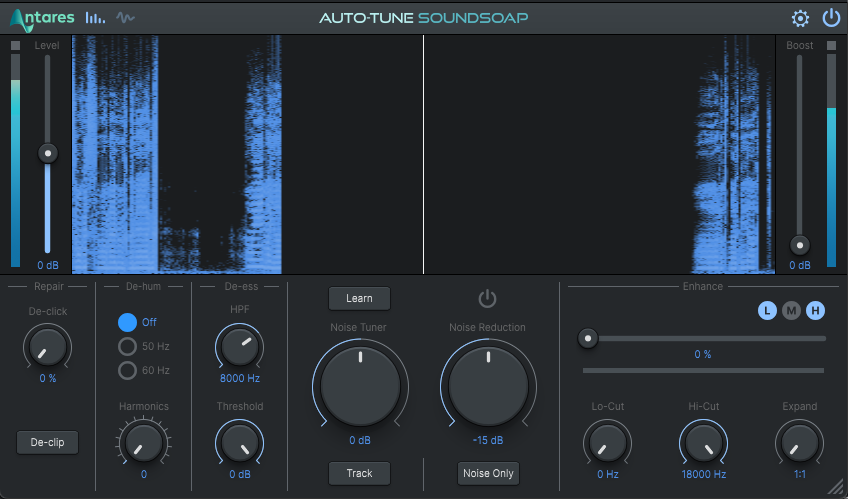Click the Boost slider handle
The image size is (848, 499).
(x=800, y=245)
